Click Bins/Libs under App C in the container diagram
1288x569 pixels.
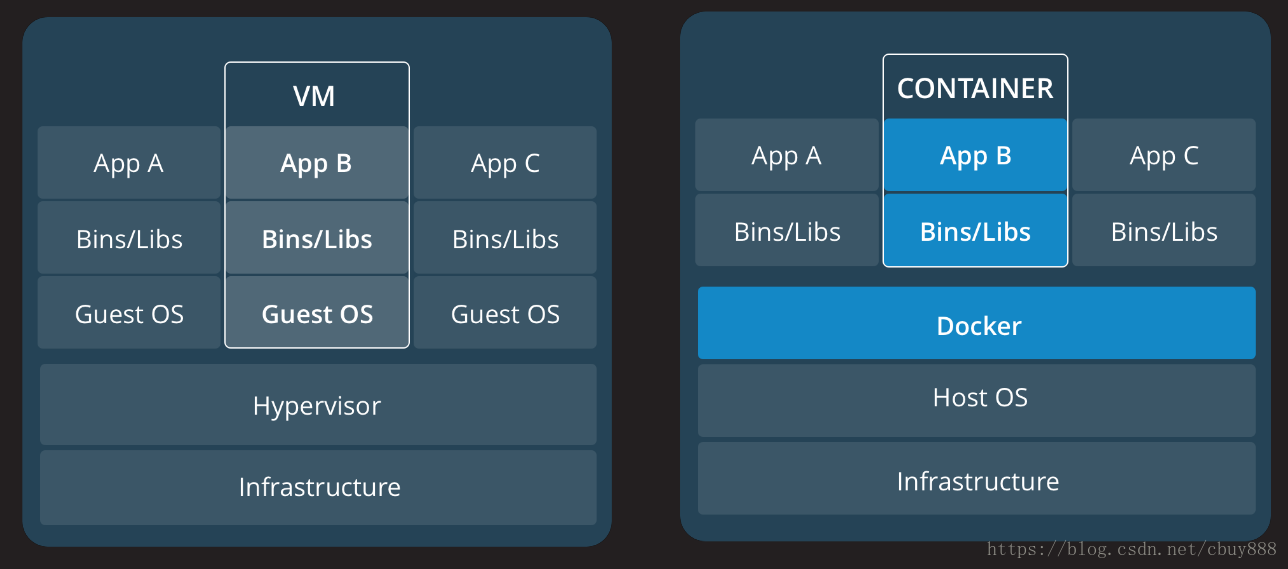(1164, 230)
